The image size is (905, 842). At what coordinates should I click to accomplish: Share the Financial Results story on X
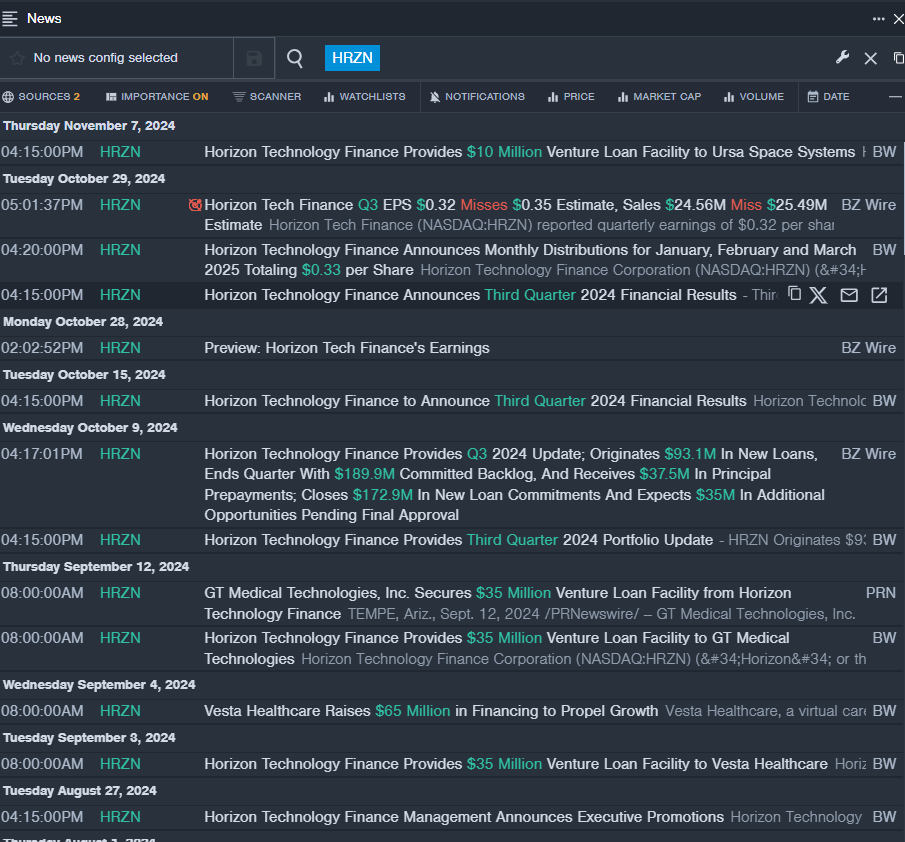click(819, 295)
